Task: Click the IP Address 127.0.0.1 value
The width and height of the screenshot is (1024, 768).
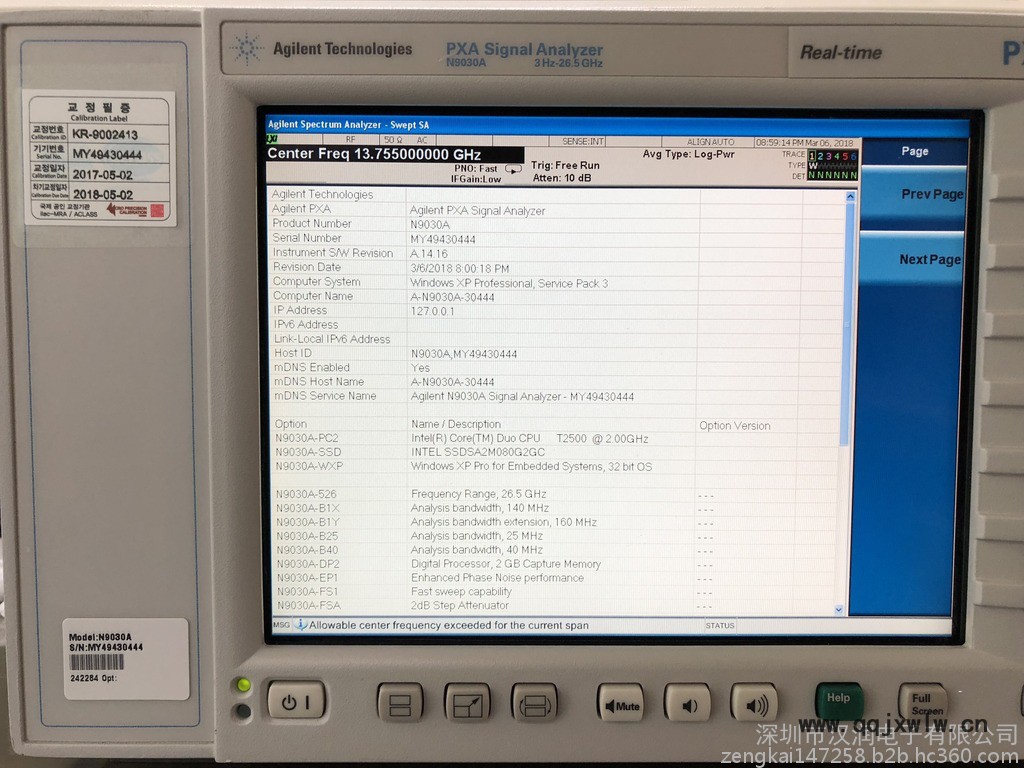Action: [x=432, y=312]
